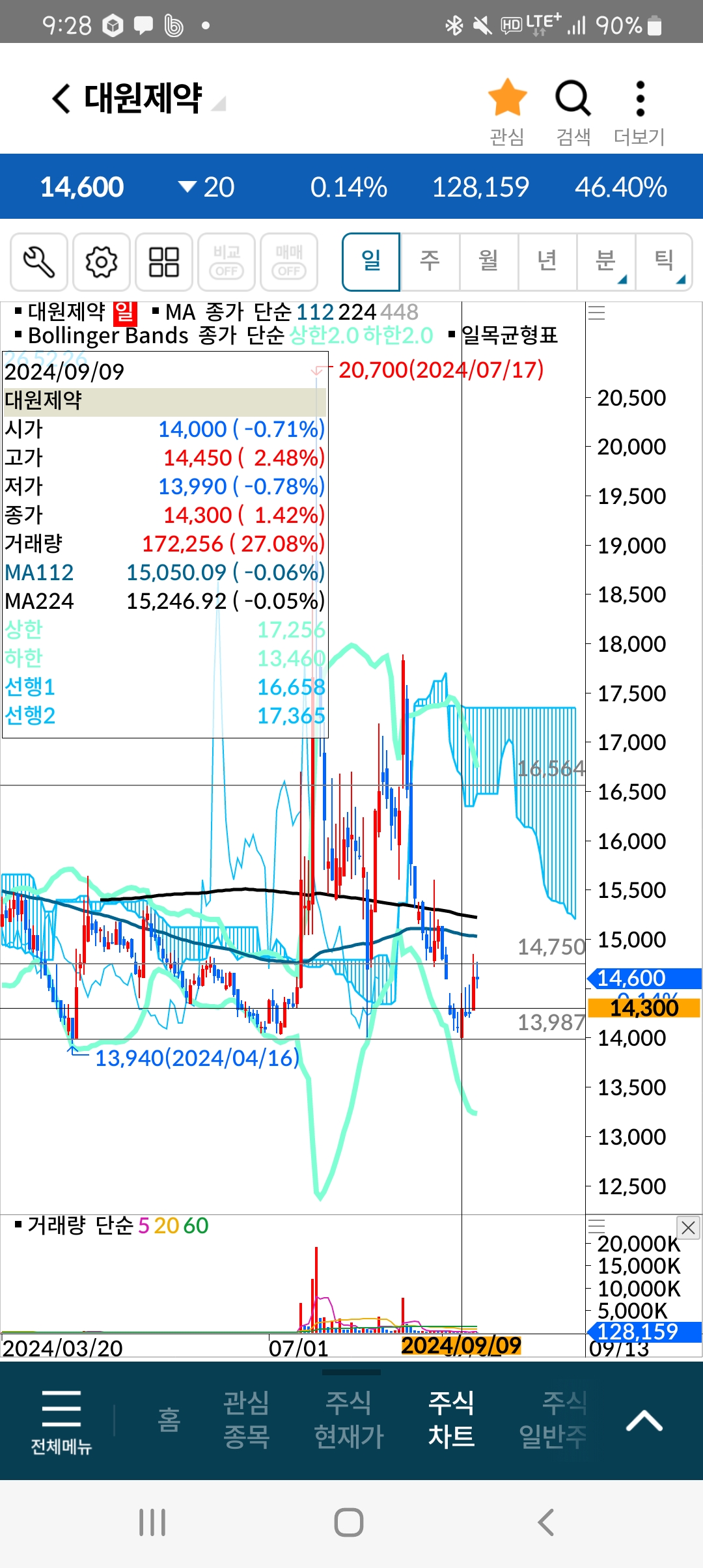The width and height of the screenshot is (703, 1568).
Task: Tap 거래량 172,256 row in info box
Action: tap(165, 544)
